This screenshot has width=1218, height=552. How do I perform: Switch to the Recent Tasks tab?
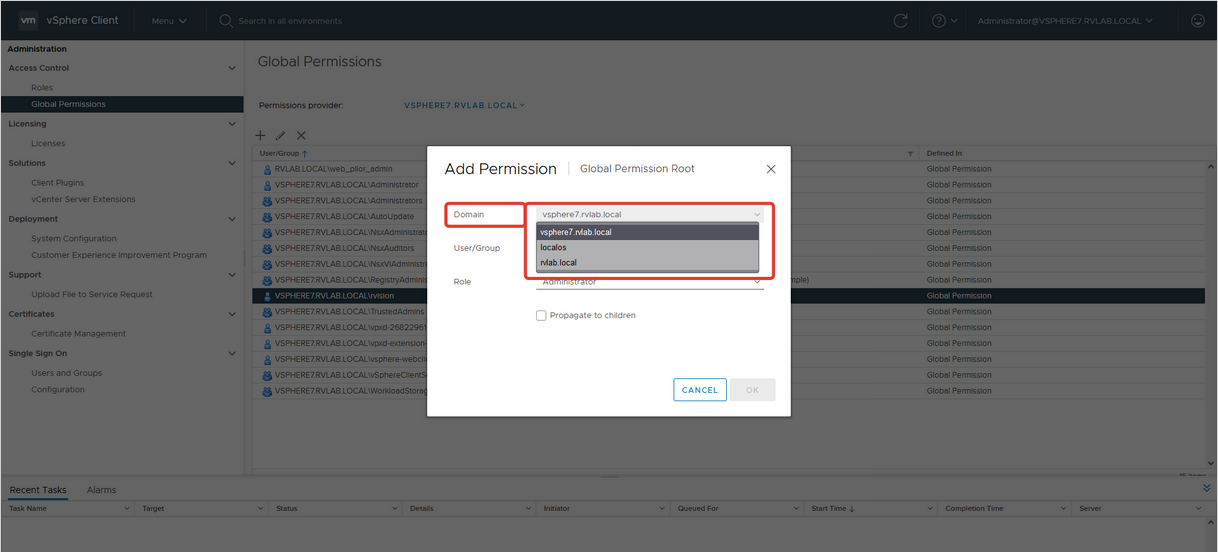point(38,490)
